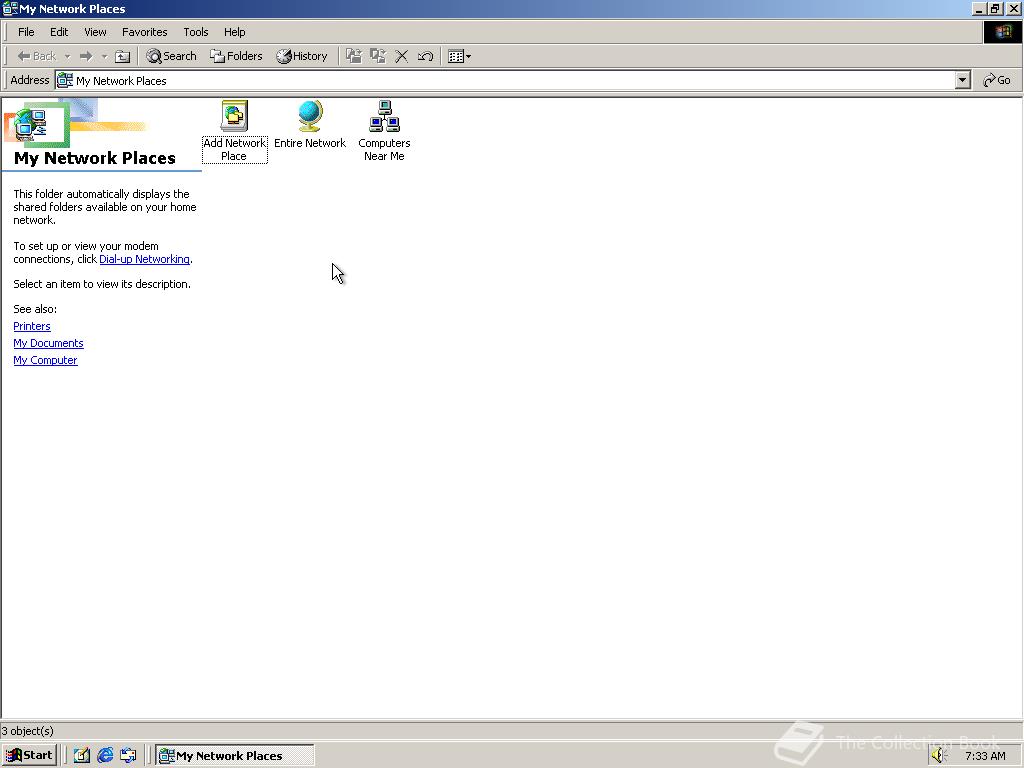Screen dimensions: 1024x768
Task: Launch Internet Explorer from Quick Launch
Action: (105, 756)
